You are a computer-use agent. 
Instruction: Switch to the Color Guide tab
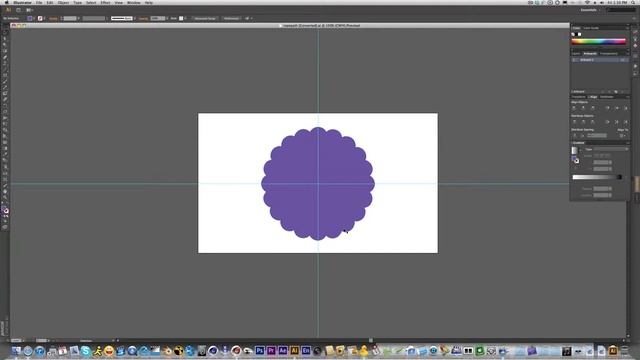click(591, 28)
